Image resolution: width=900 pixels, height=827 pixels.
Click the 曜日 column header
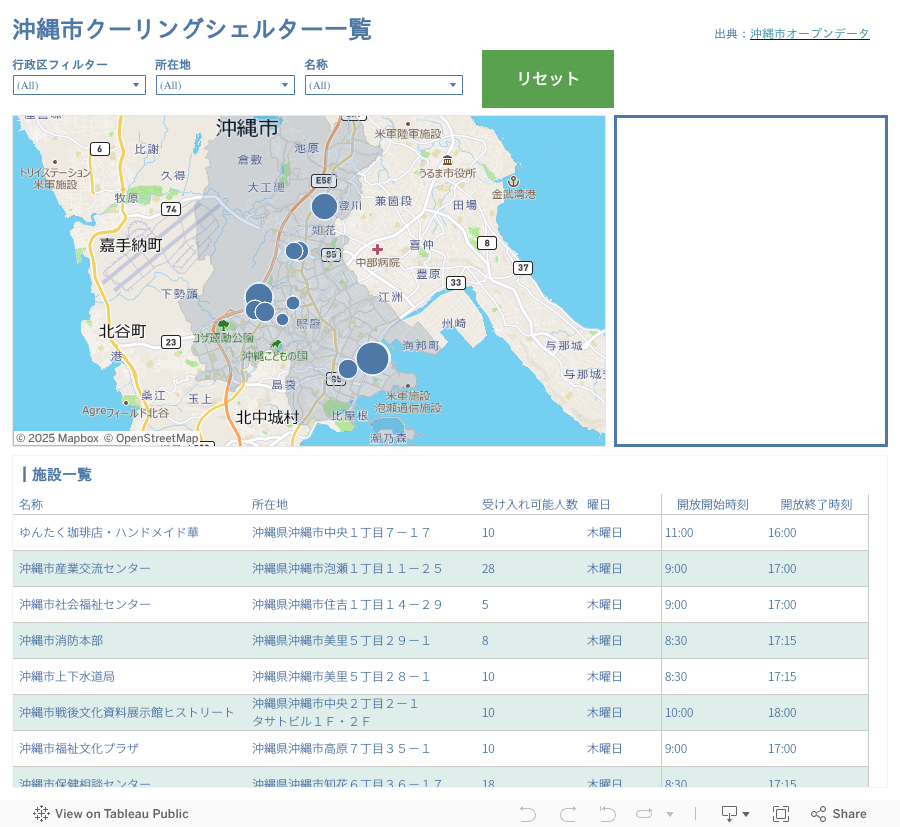[599, 504]
